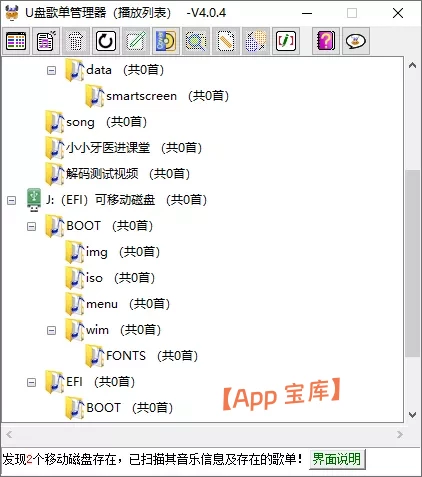Click the circular refresh arrow toolbar icon
The height and width of the screenshot is (477, 422).
coord(106,41)
